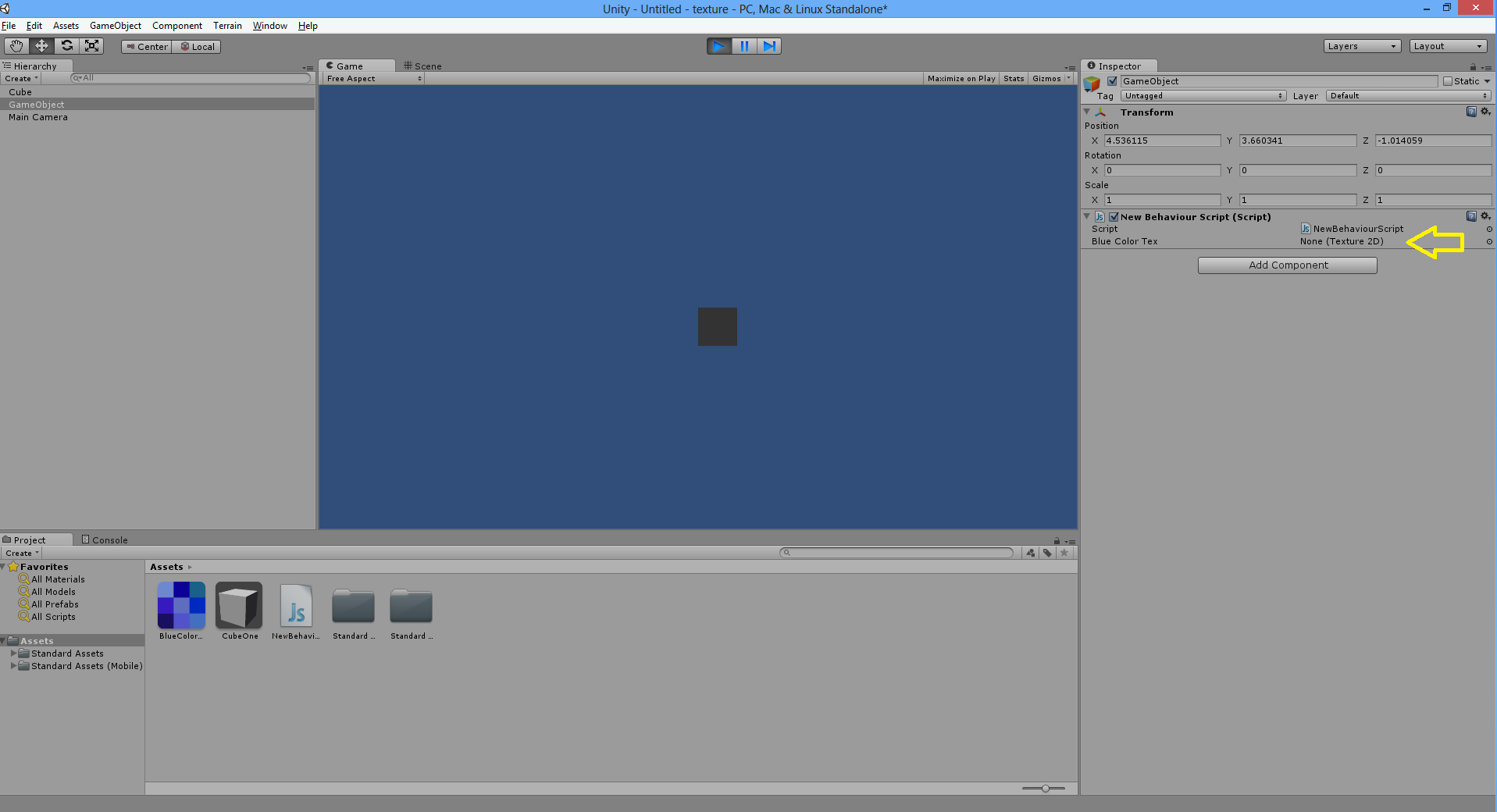This screenshot has height=812, width=1497.
Task: Open the File menu
Action: point(9,26)
